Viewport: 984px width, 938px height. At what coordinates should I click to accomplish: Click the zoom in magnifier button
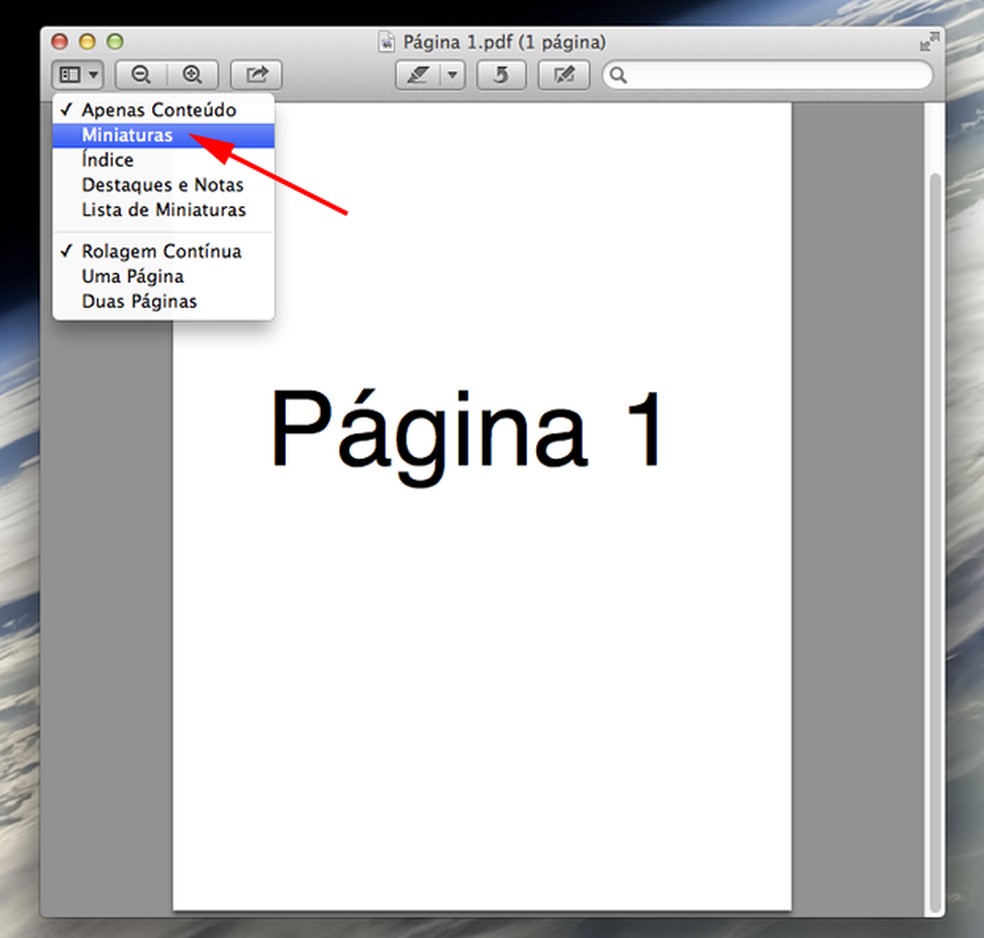click(193, 75)
